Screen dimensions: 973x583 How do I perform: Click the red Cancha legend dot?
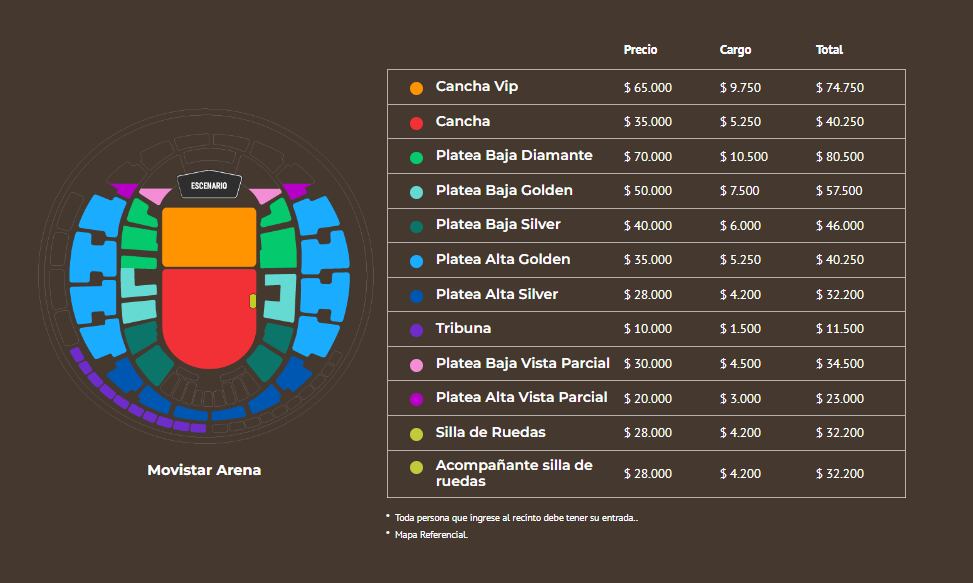click(x=416, y=123)
